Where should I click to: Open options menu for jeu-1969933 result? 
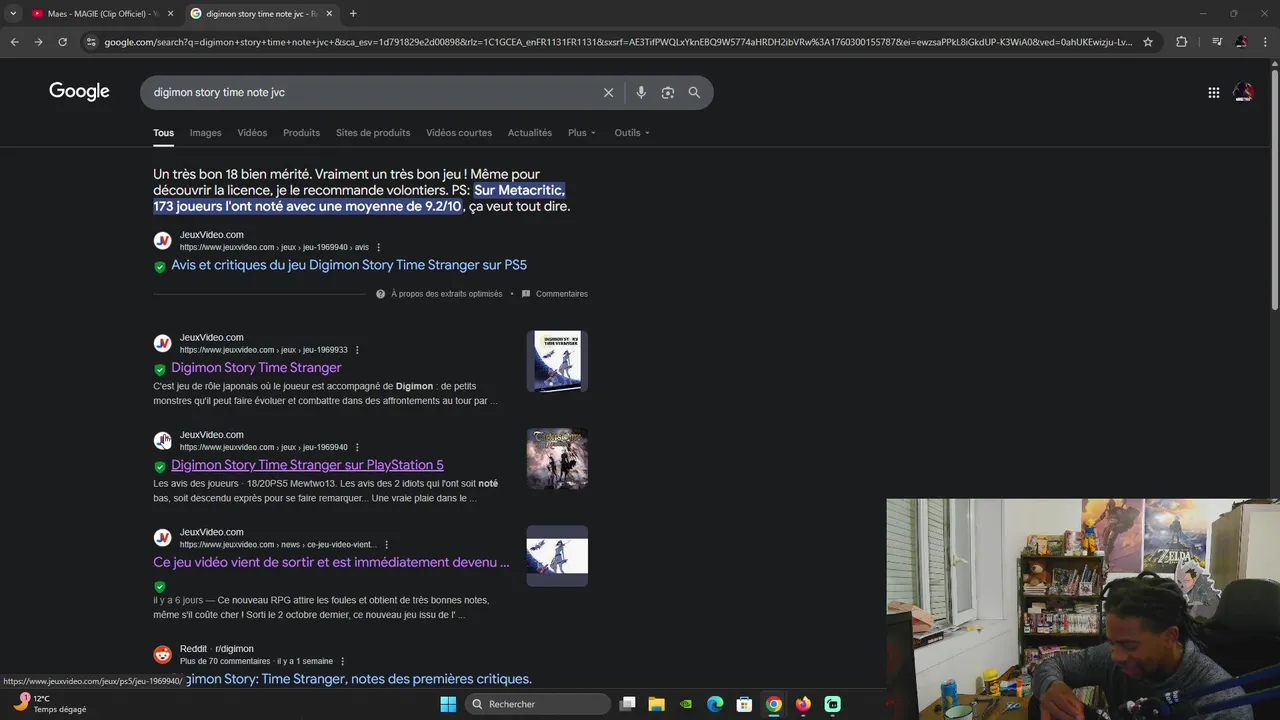pyautogui.click(x=357, y=350)
